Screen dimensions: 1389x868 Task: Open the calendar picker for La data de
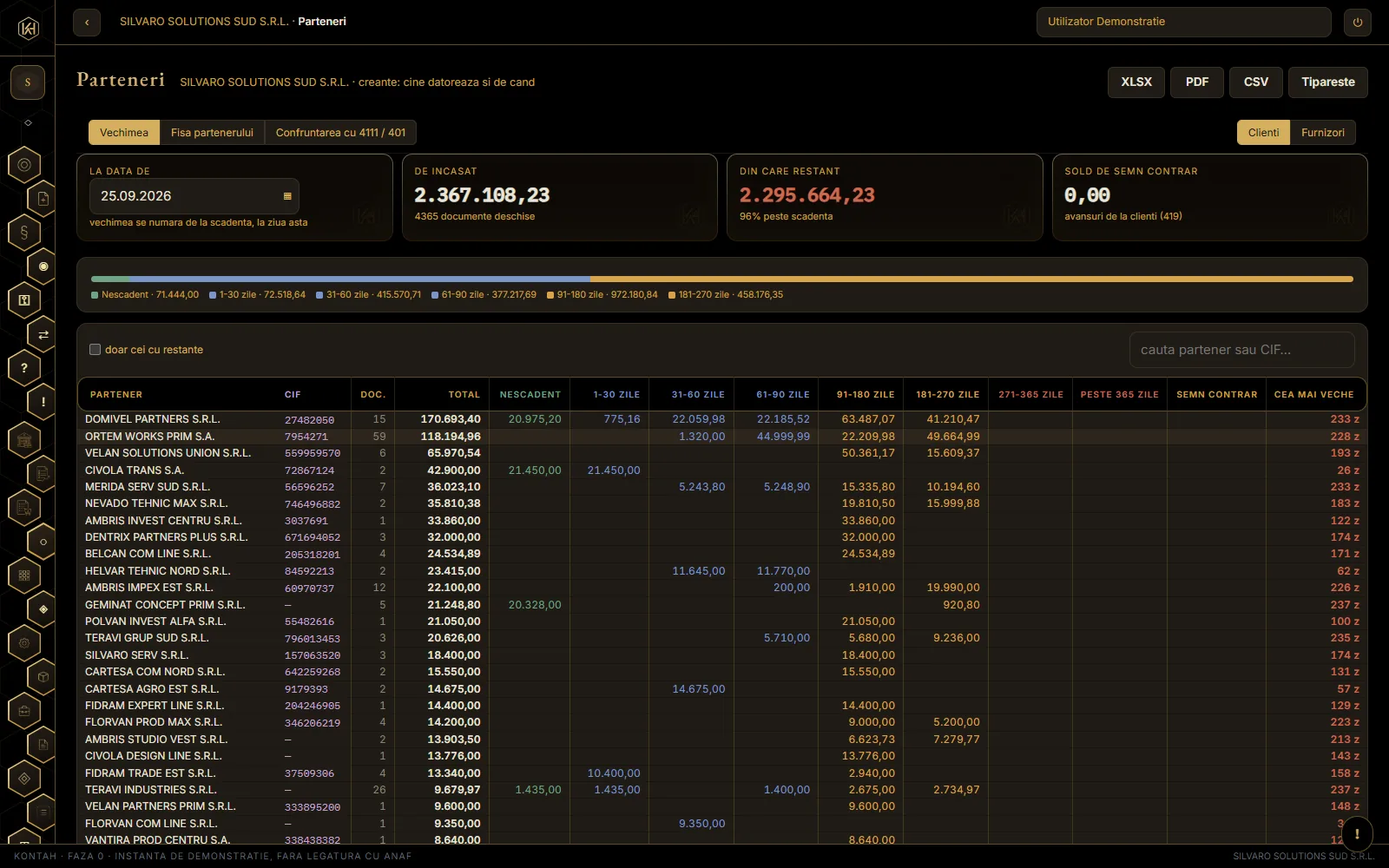click(287, 196)
